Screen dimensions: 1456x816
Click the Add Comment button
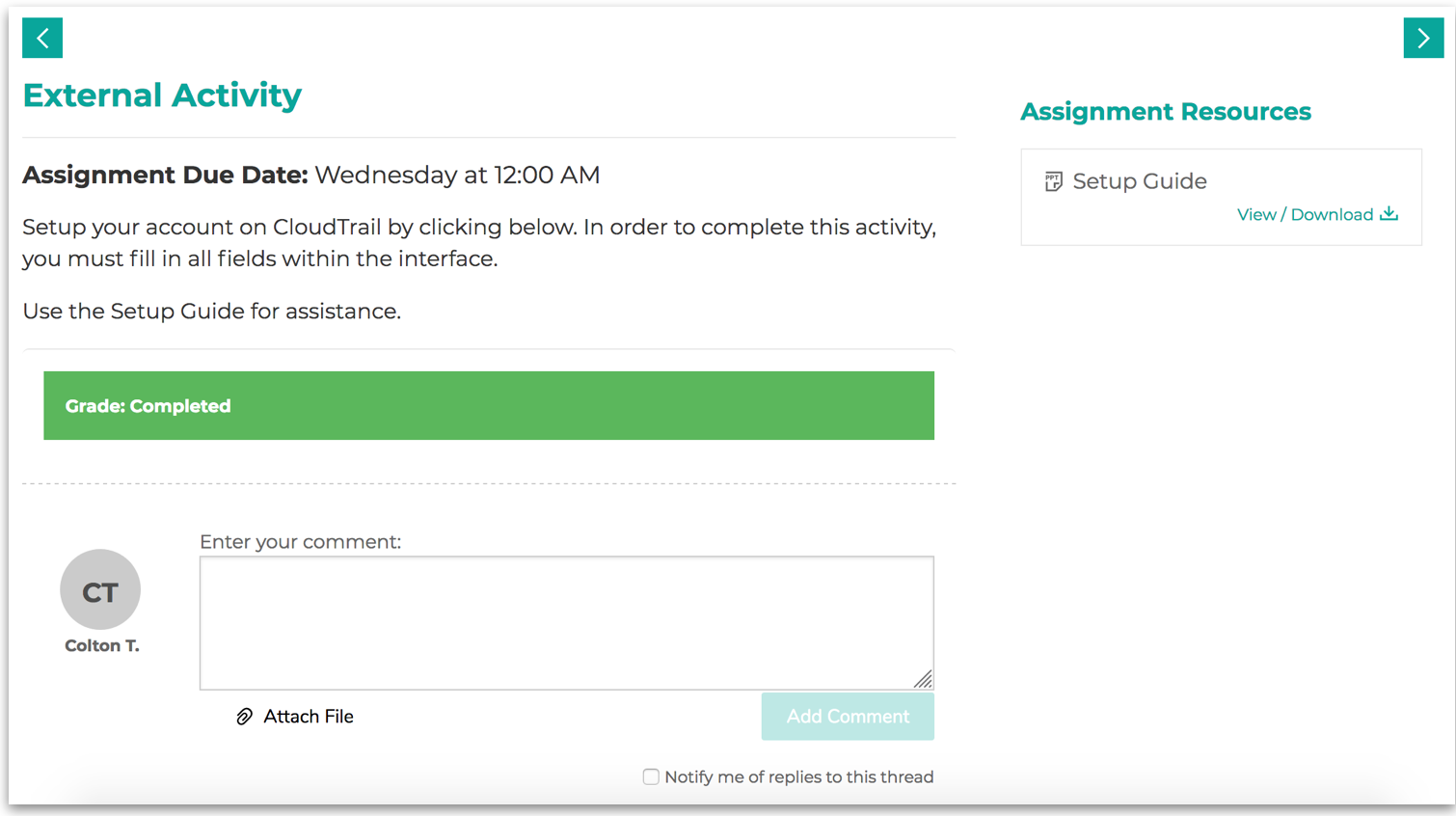(x=848, y=717)
